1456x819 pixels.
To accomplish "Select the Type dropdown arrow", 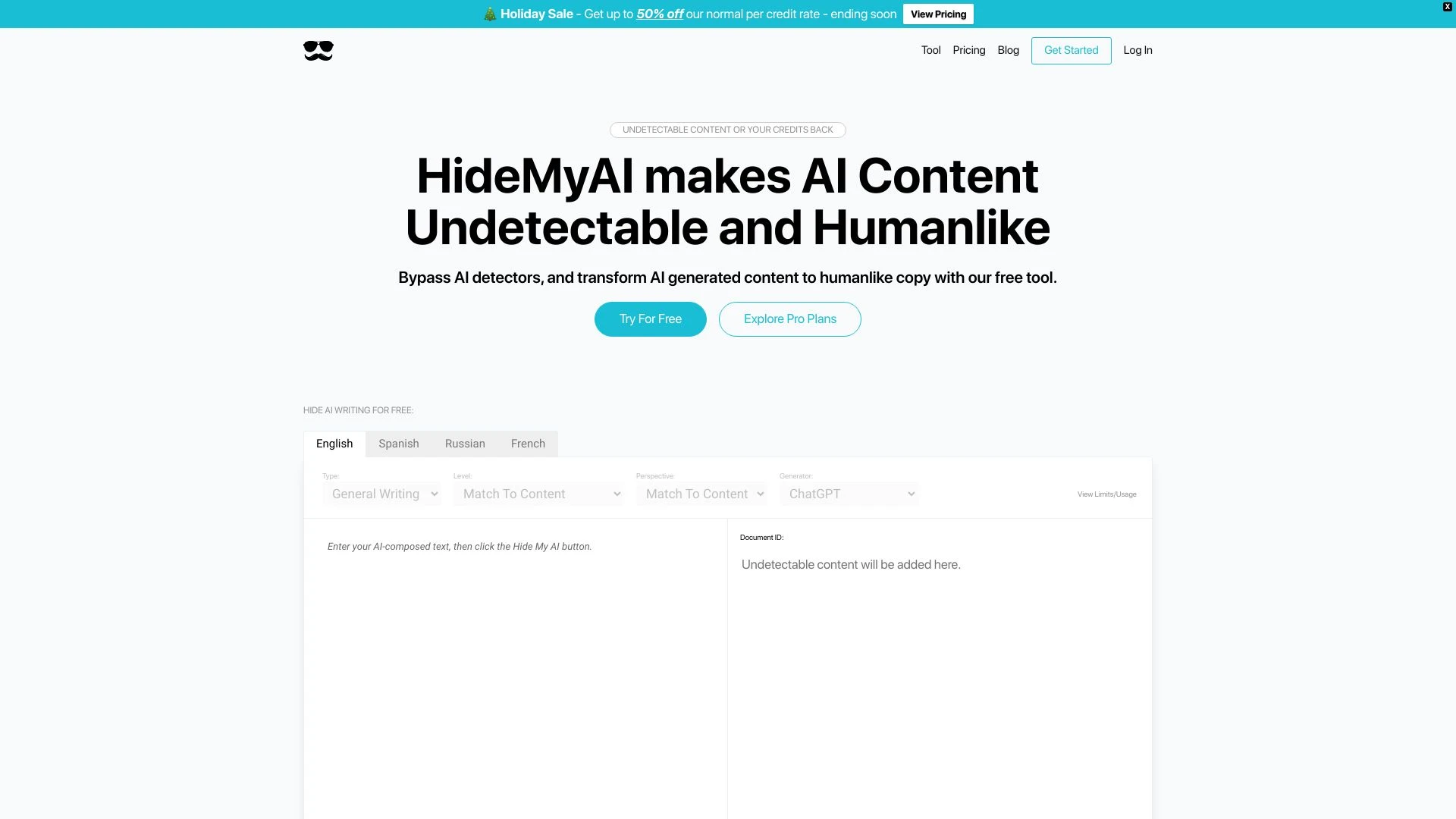I will pyautogui.click(x=434, y=494).
